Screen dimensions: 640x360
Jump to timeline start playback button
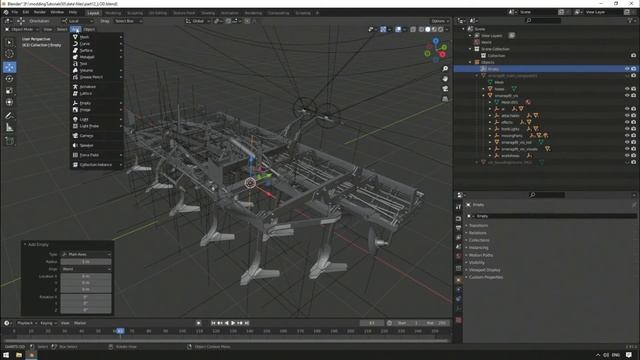pos(213,323)
